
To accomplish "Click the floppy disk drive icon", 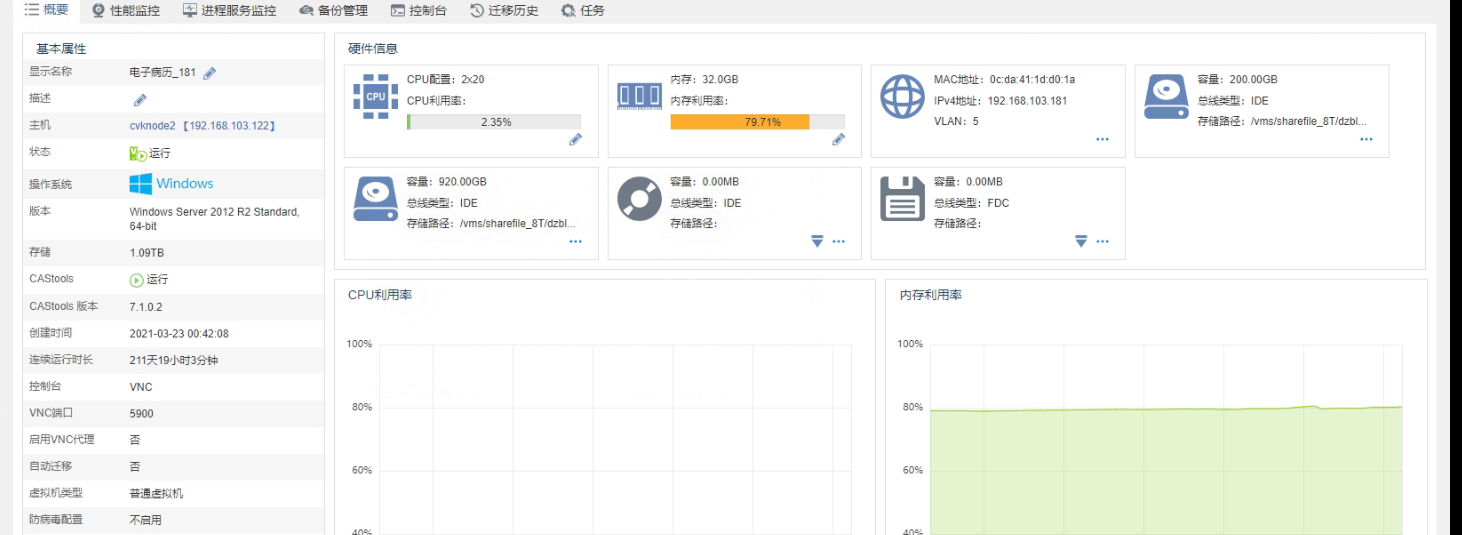I will tap(902, 198).
